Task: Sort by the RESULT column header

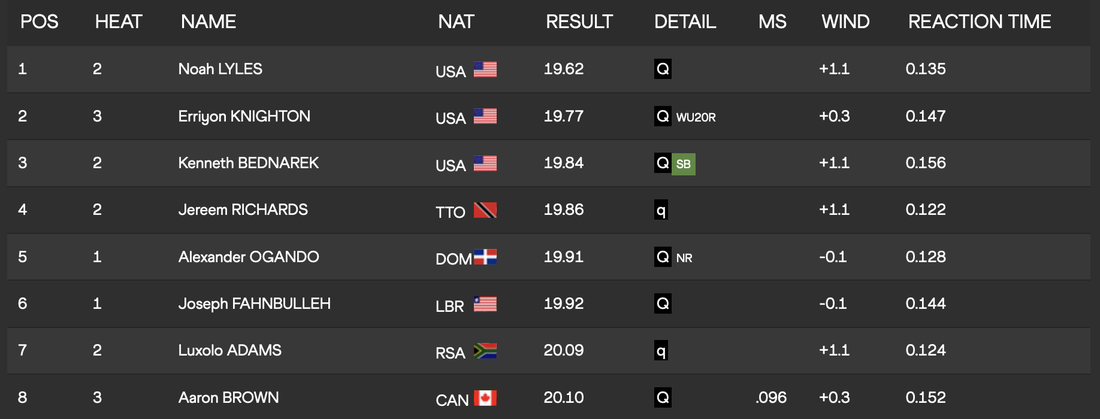Action: click(579, 21)
